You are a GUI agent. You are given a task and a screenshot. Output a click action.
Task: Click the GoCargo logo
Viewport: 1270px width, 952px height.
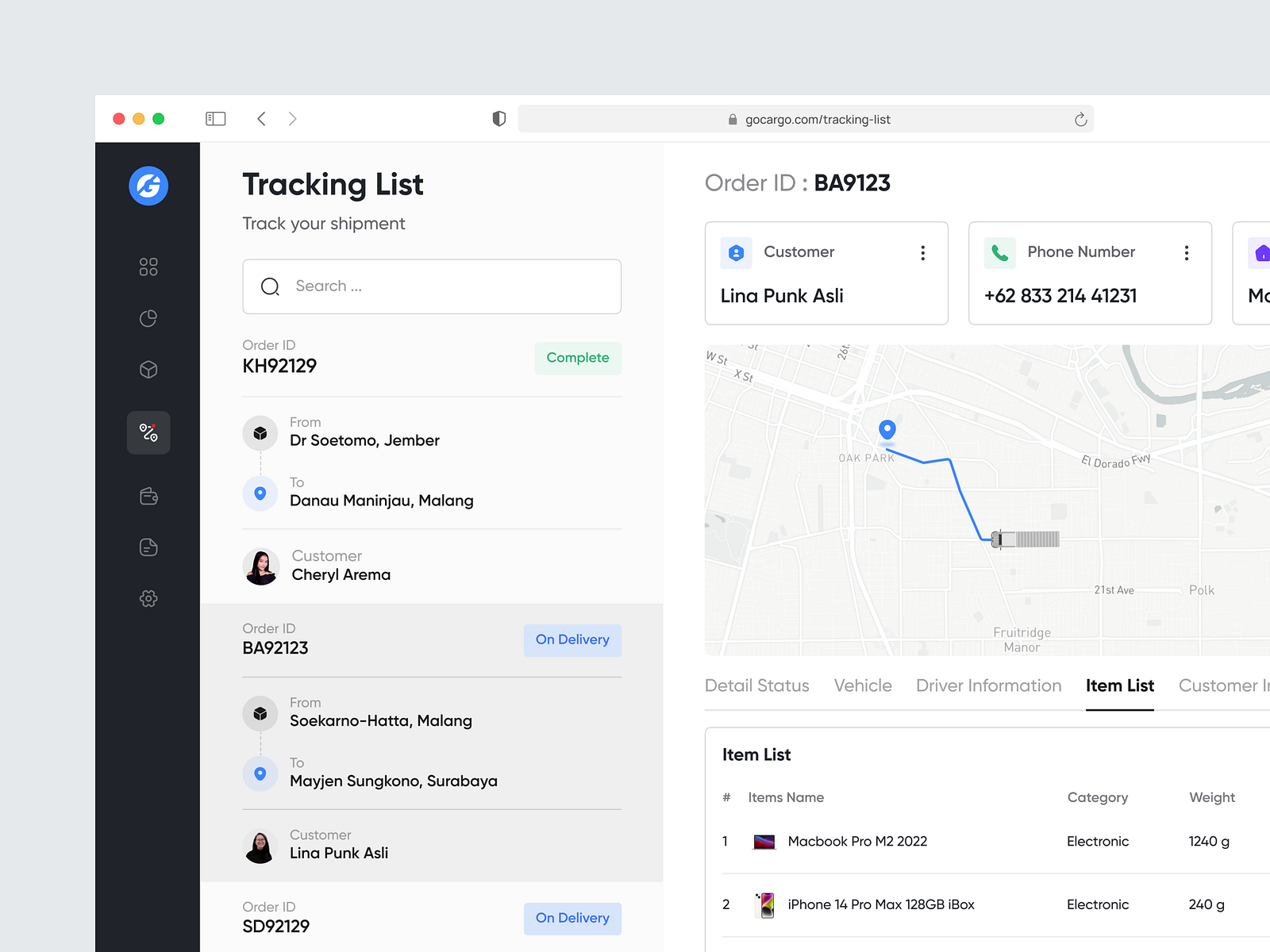[148, 186]
